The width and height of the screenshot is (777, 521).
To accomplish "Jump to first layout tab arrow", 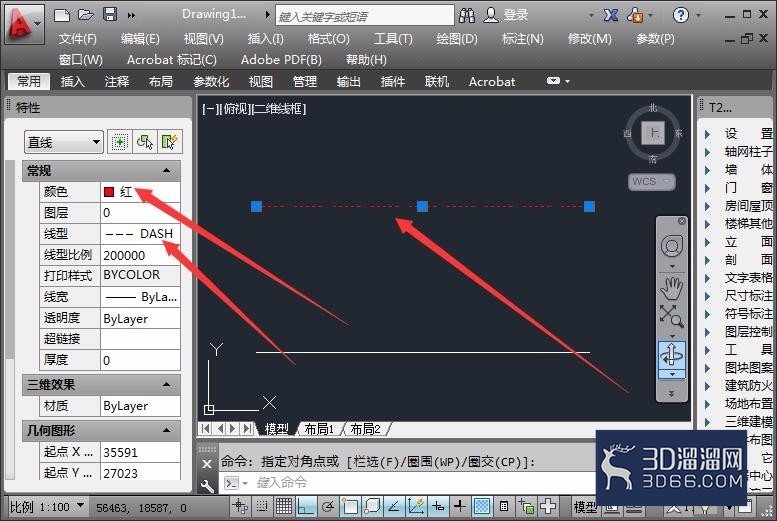I will (205, 428).
